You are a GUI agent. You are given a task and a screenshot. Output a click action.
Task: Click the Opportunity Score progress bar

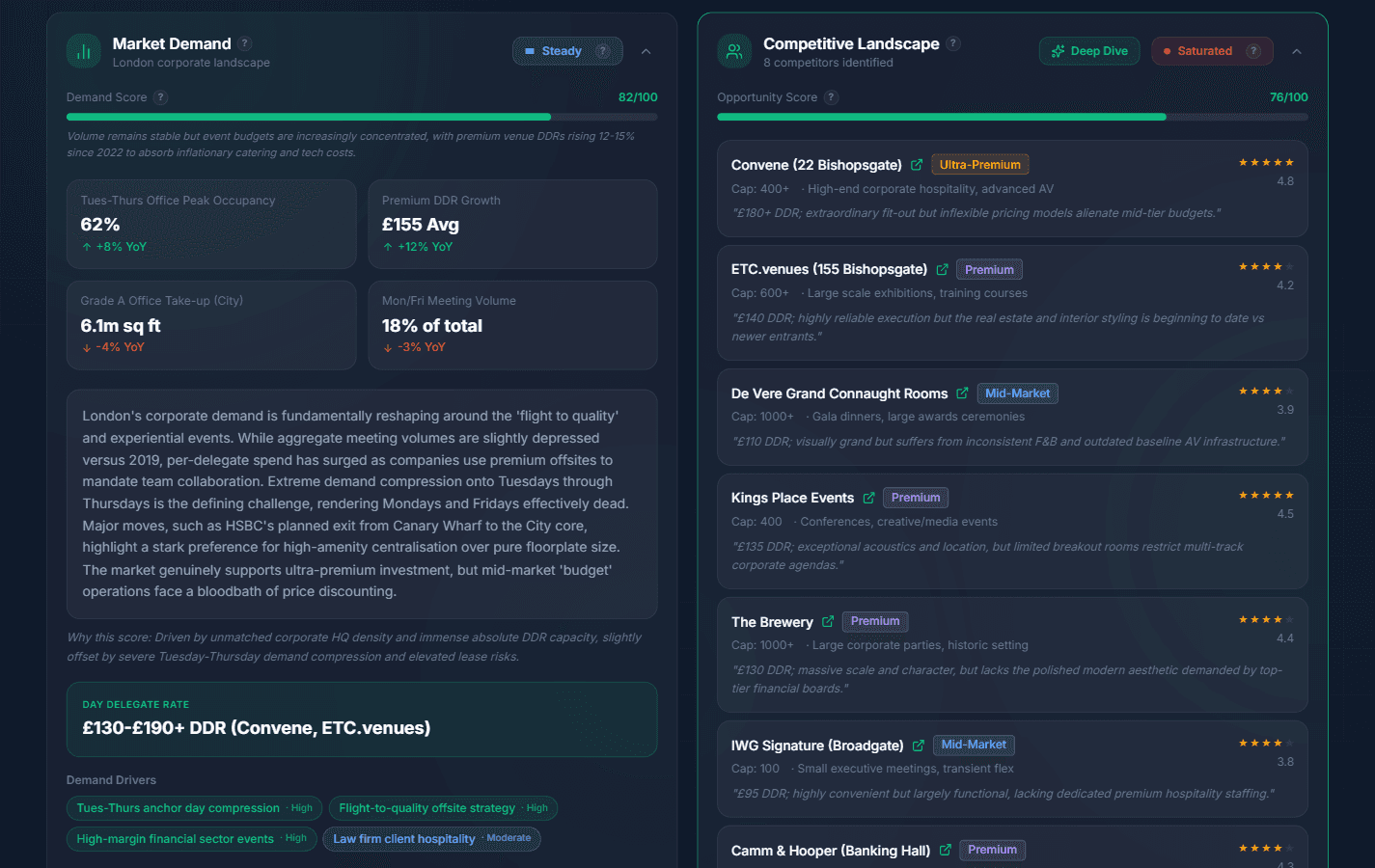point(1012,117)
